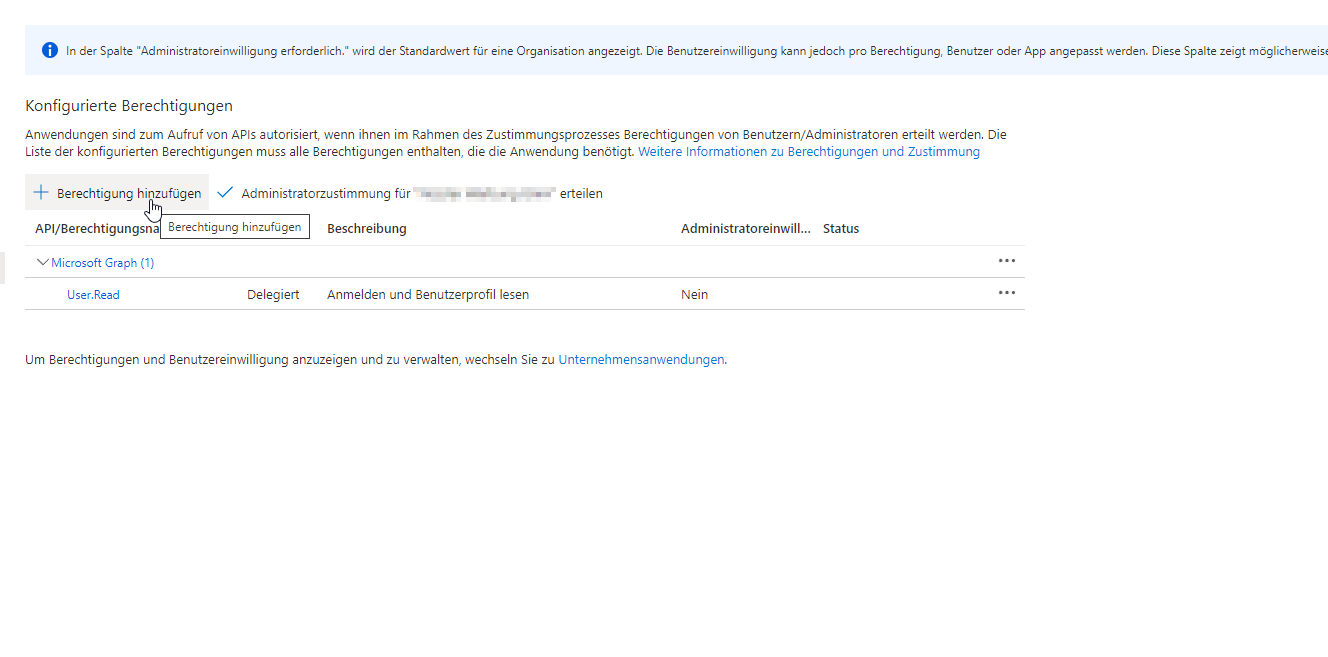Click the plus icon for Berechtigung hinzufügen
1328x657 pixels.
(41, 193)
